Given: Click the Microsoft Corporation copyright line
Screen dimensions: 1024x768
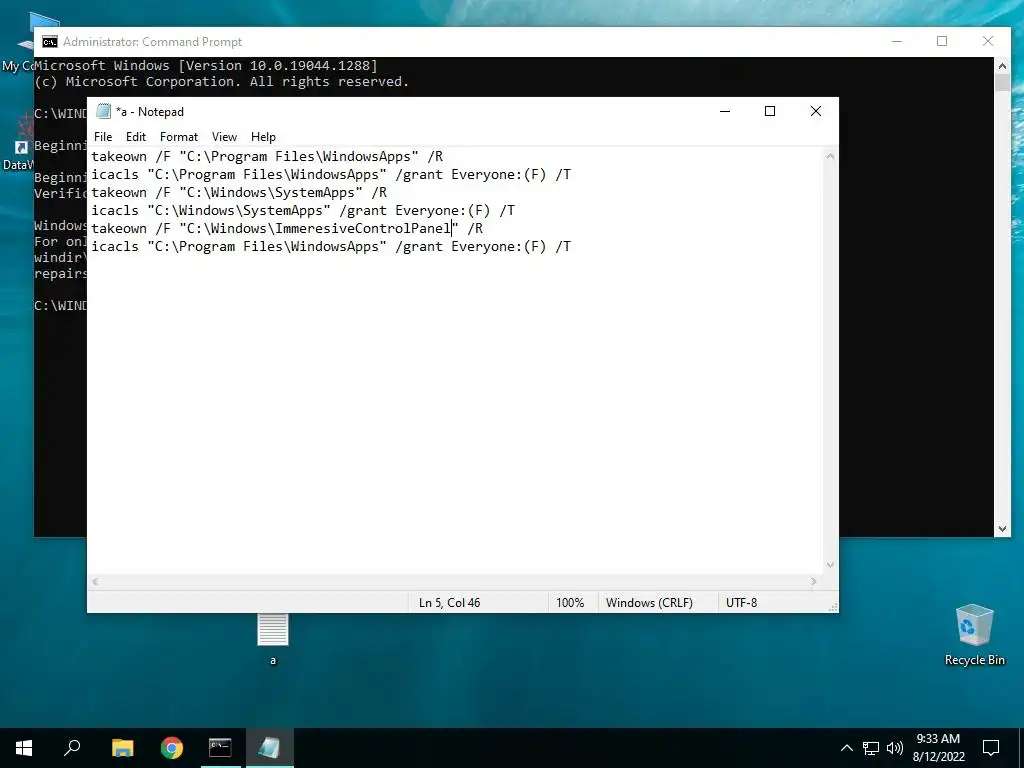Looking at the screenshot, I should pyautogui.click(x=221, y=82).
